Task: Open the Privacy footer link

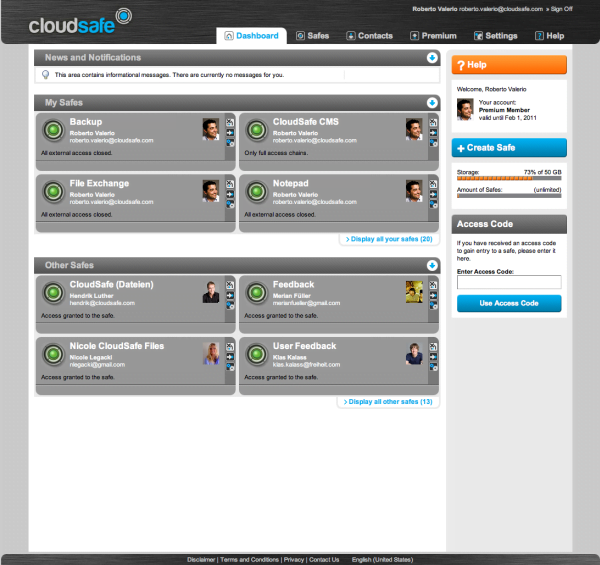Action: tap(294, 560)
